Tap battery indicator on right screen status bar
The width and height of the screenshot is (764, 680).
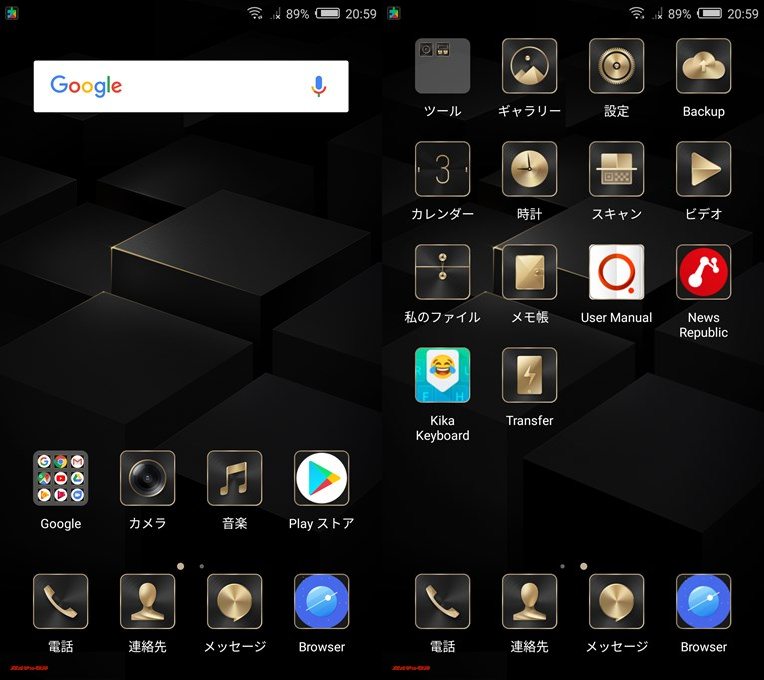(709, 13)
